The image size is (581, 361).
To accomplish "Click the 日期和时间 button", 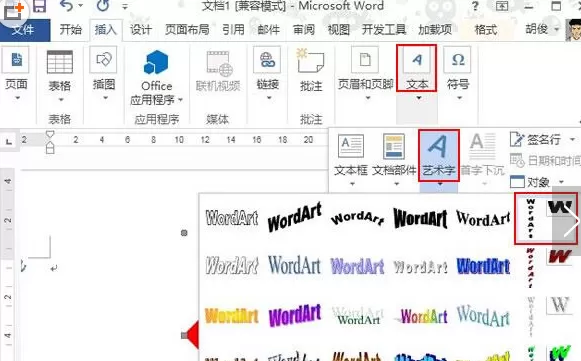I will 545,160.
